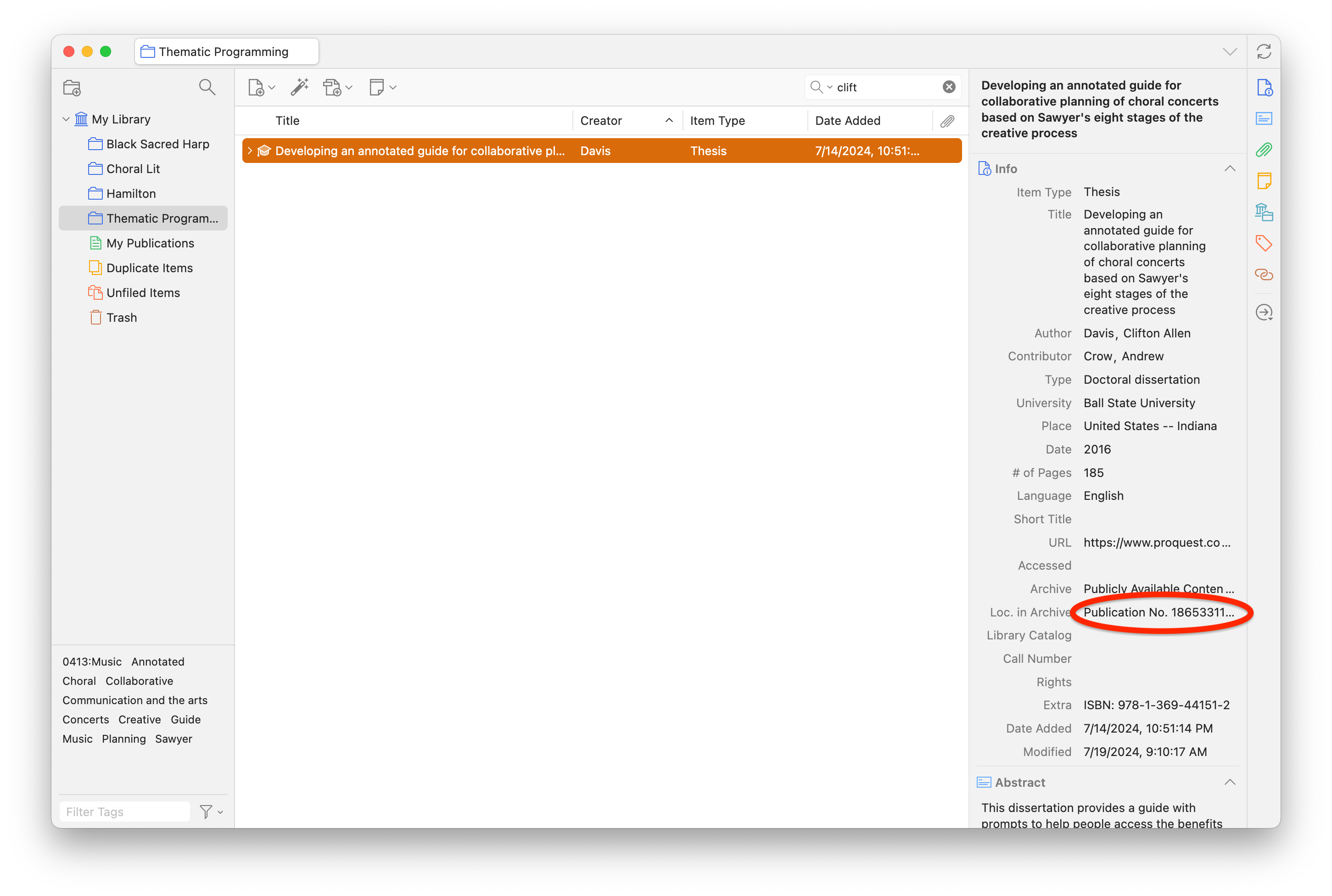Click the Filter Tags input field
Viewport: 1332px width, 896px height.
[124, 812]
